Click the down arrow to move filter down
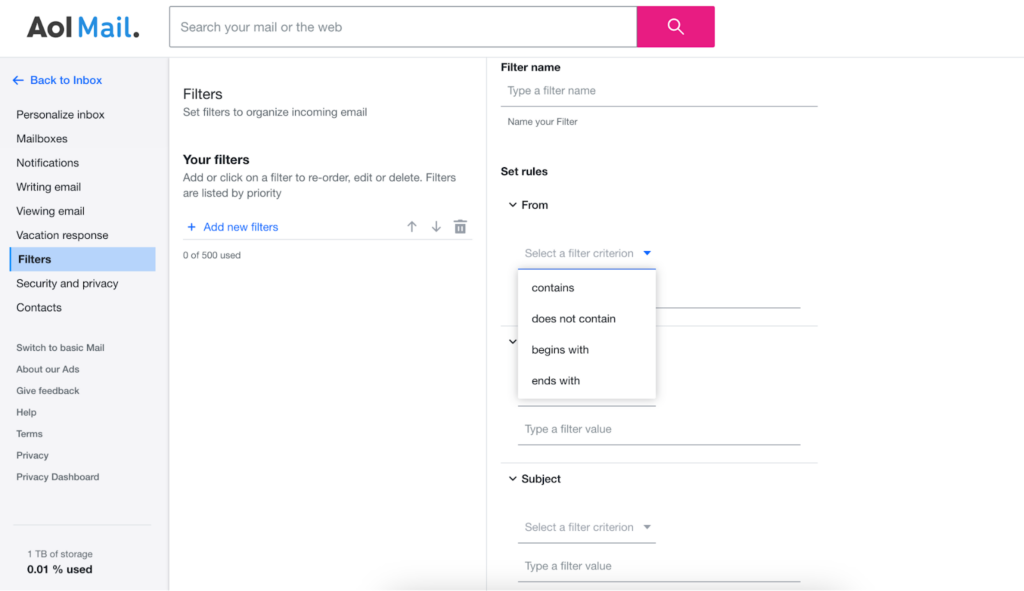 (436, 226)
